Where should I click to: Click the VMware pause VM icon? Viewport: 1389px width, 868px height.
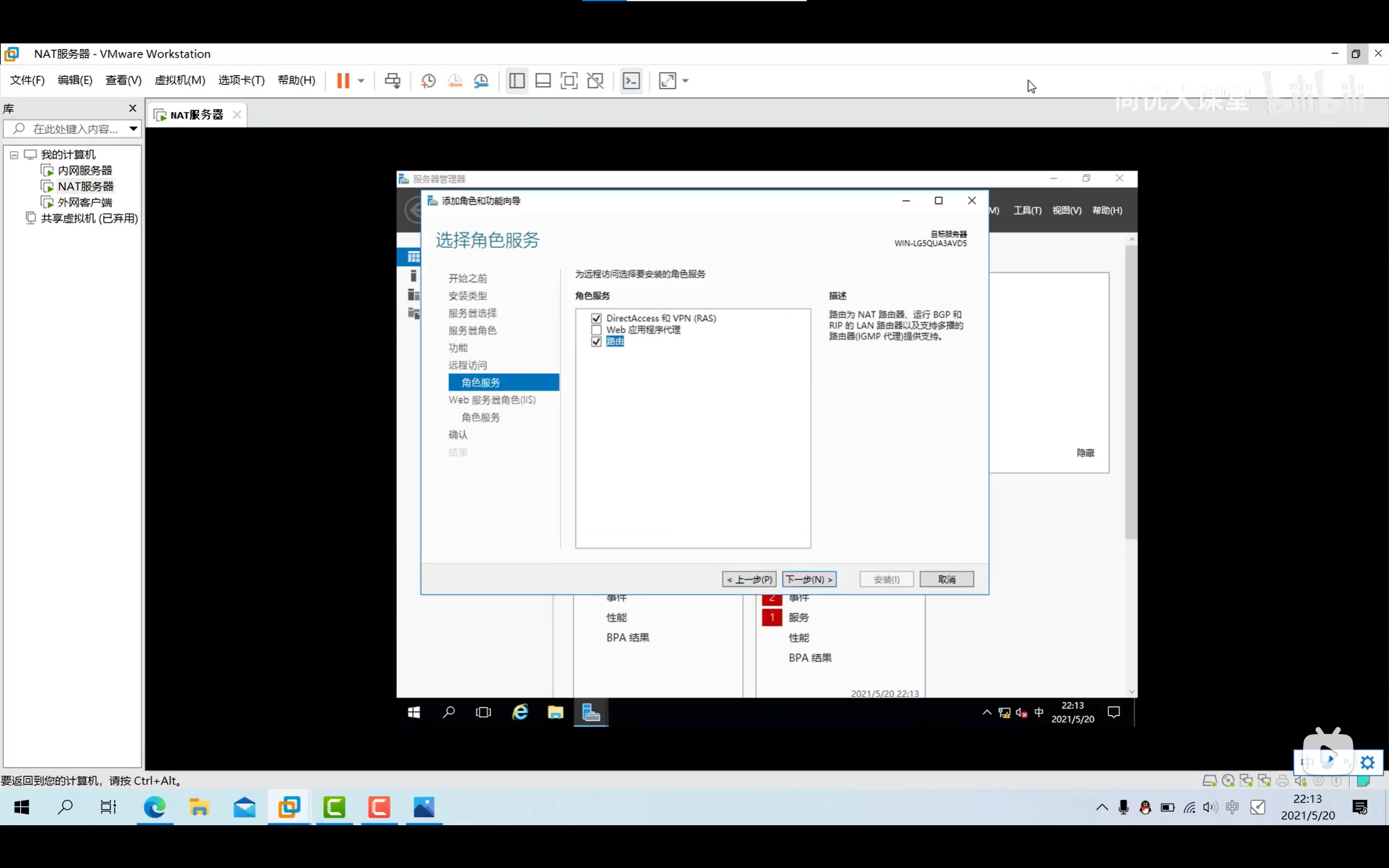(342, 81)
